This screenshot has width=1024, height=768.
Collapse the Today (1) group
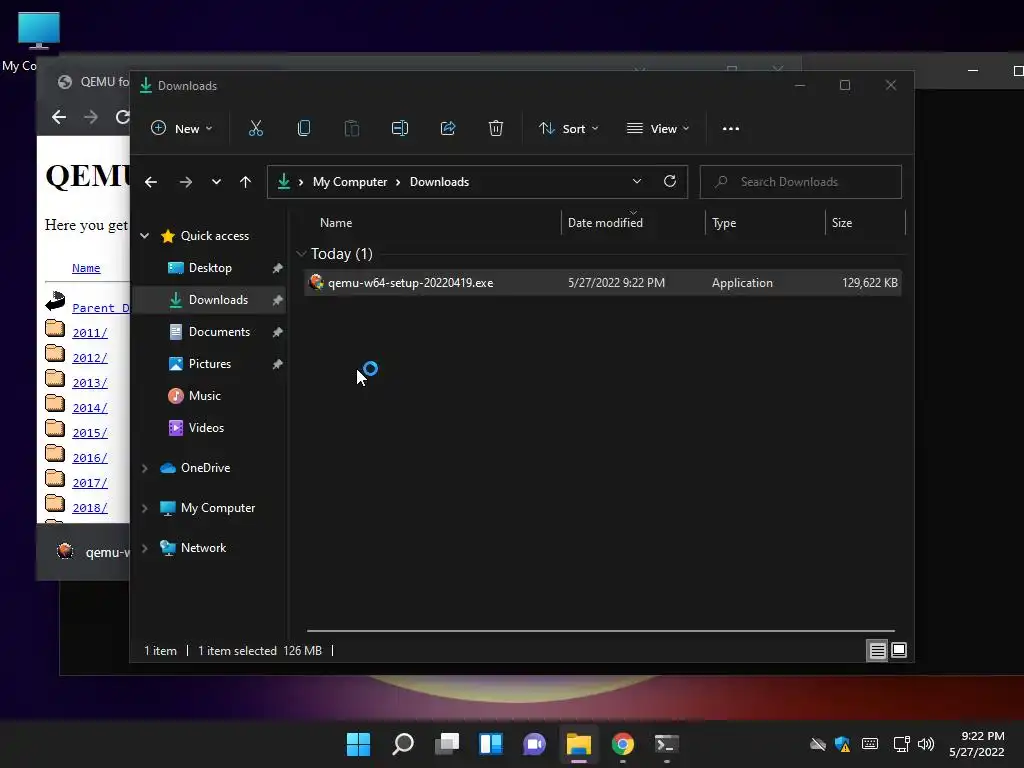pos(301,253)
